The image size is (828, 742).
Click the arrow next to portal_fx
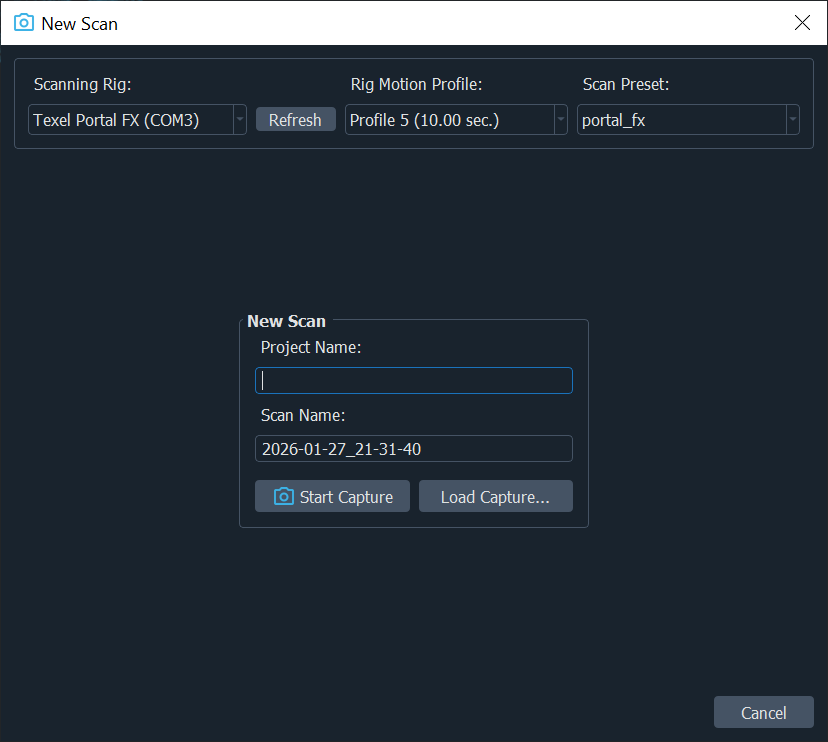pyautogui.click(x=792, y=120)
